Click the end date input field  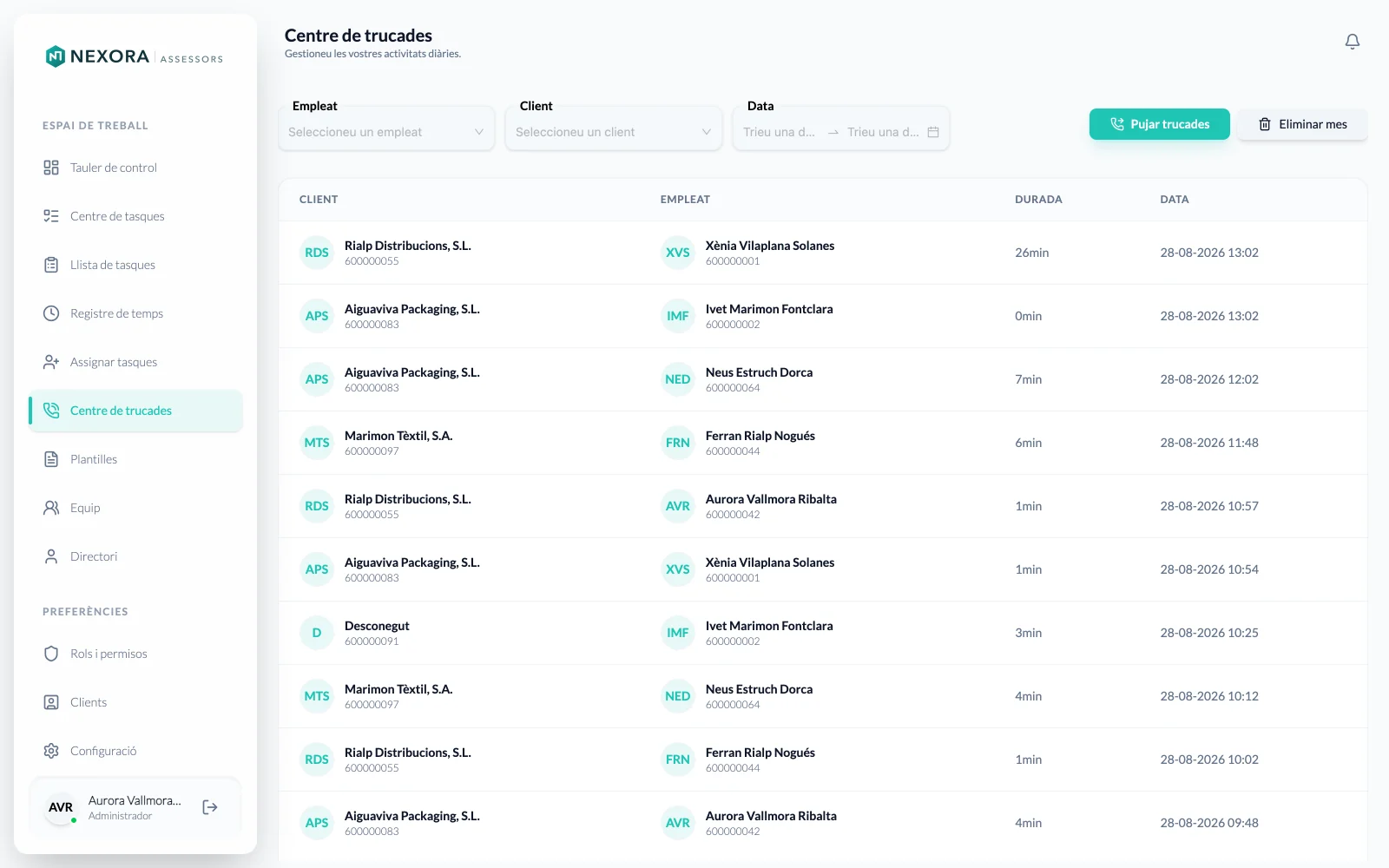tap(884, 132)
